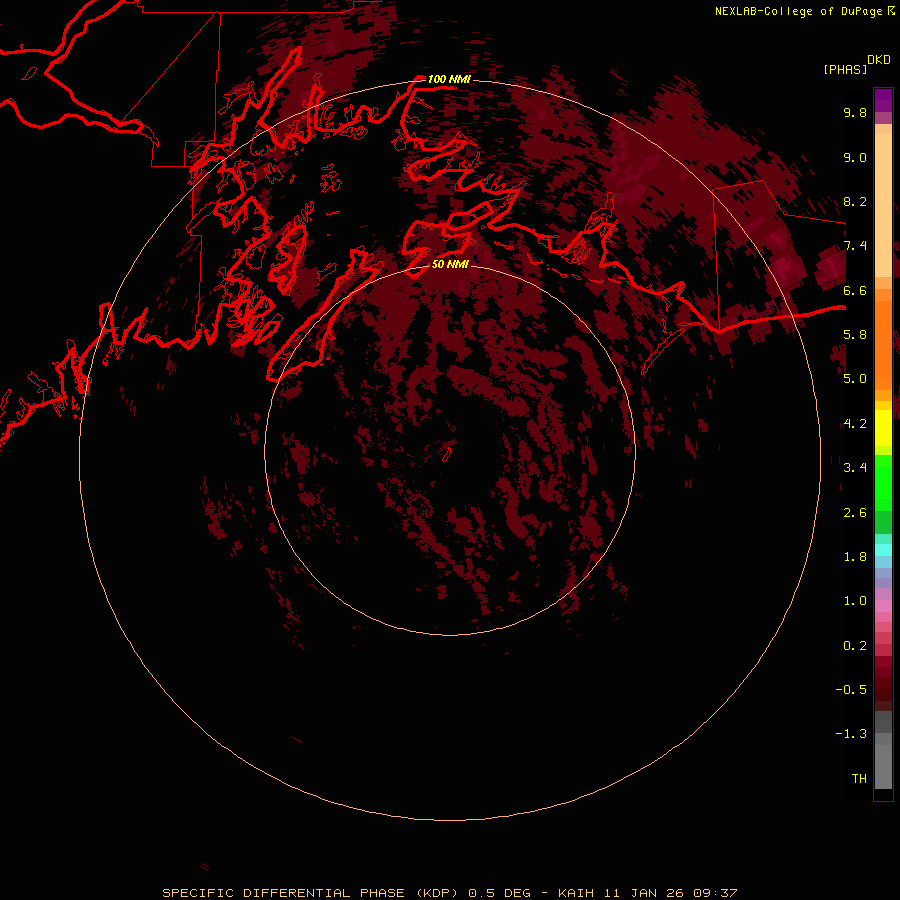Click the 2.6 legend value label

pyautogui.click(x=855, y=512)
